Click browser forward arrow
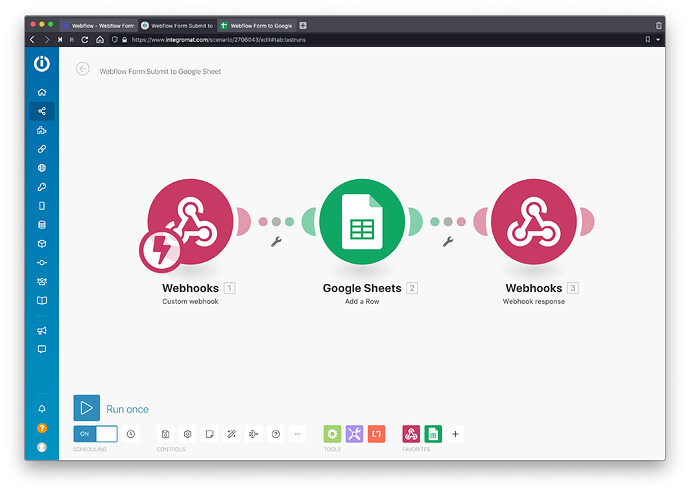690x493 pixels. coord(47,40)
